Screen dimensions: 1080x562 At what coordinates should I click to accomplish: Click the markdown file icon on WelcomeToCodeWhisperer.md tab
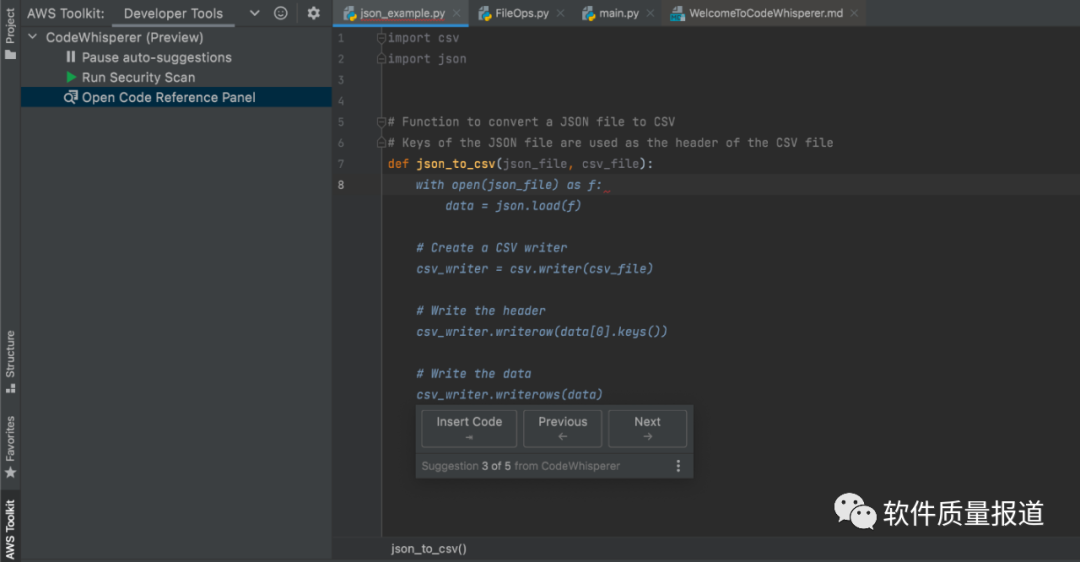[678, 13]
